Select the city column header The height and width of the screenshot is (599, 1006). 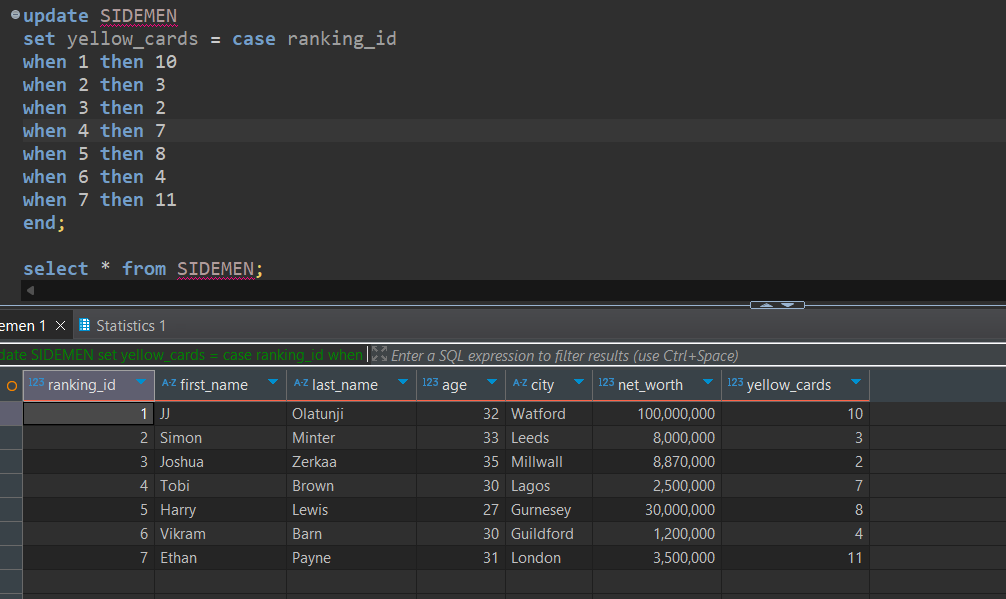[x=549, y=385]
